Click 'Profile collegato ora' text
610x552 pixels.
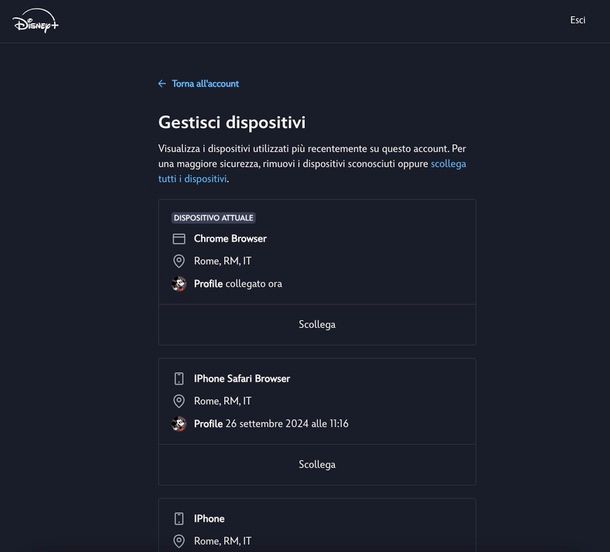point(238,284)
